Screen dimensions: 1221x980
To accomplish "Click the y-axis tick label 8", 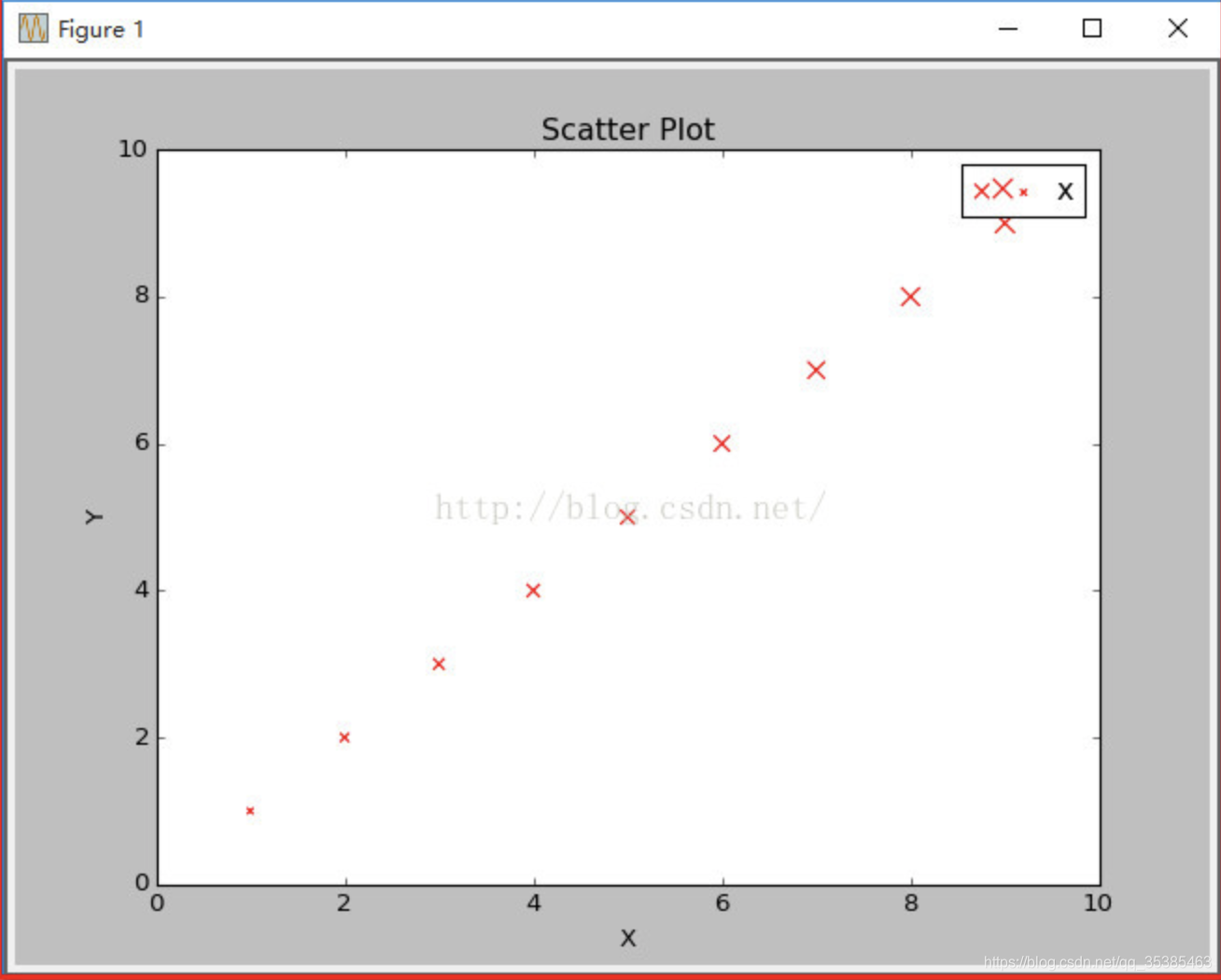I will (x=142, y=296).
